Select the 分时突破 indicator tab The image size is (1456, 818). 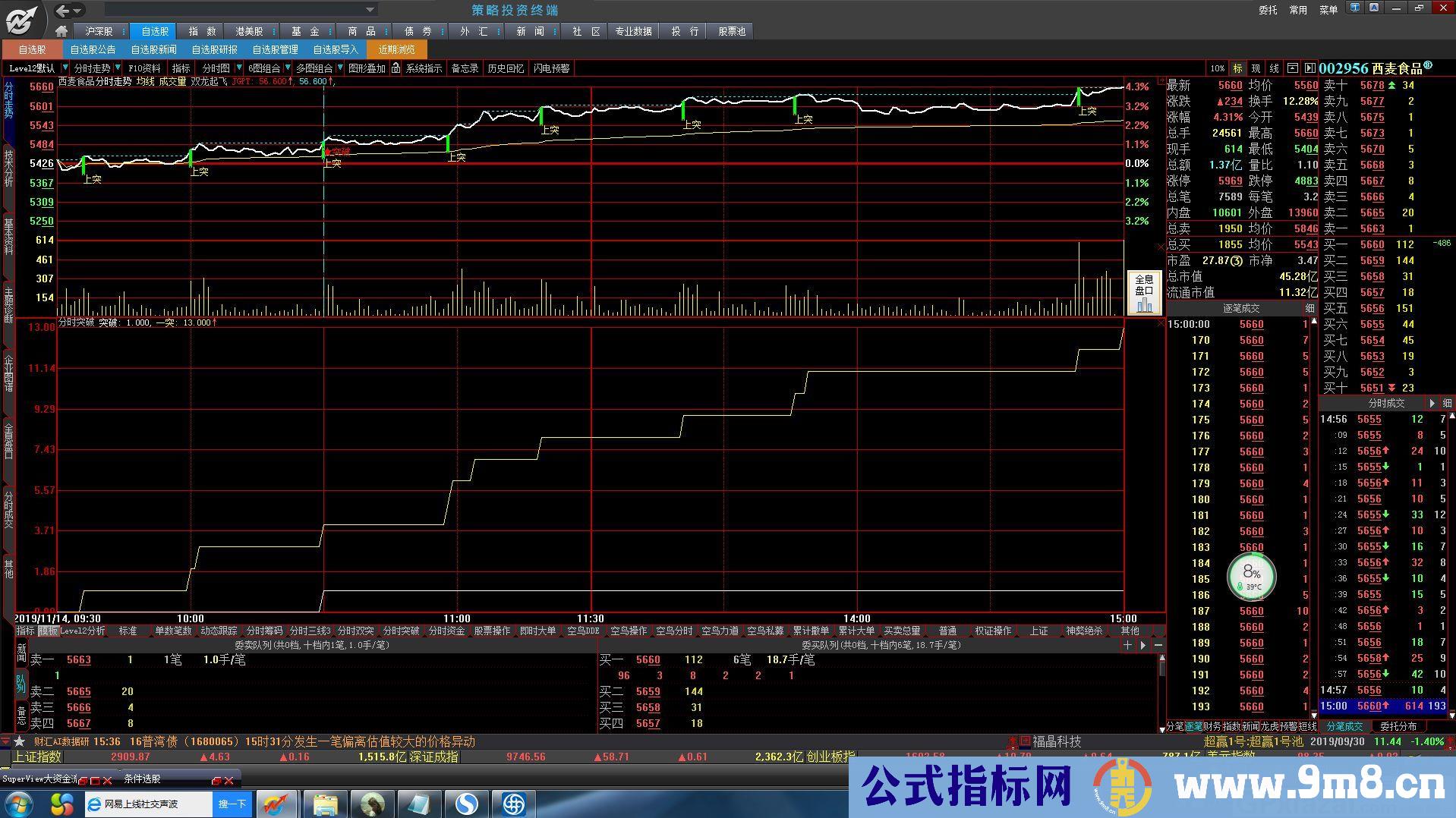coord(401,631)
